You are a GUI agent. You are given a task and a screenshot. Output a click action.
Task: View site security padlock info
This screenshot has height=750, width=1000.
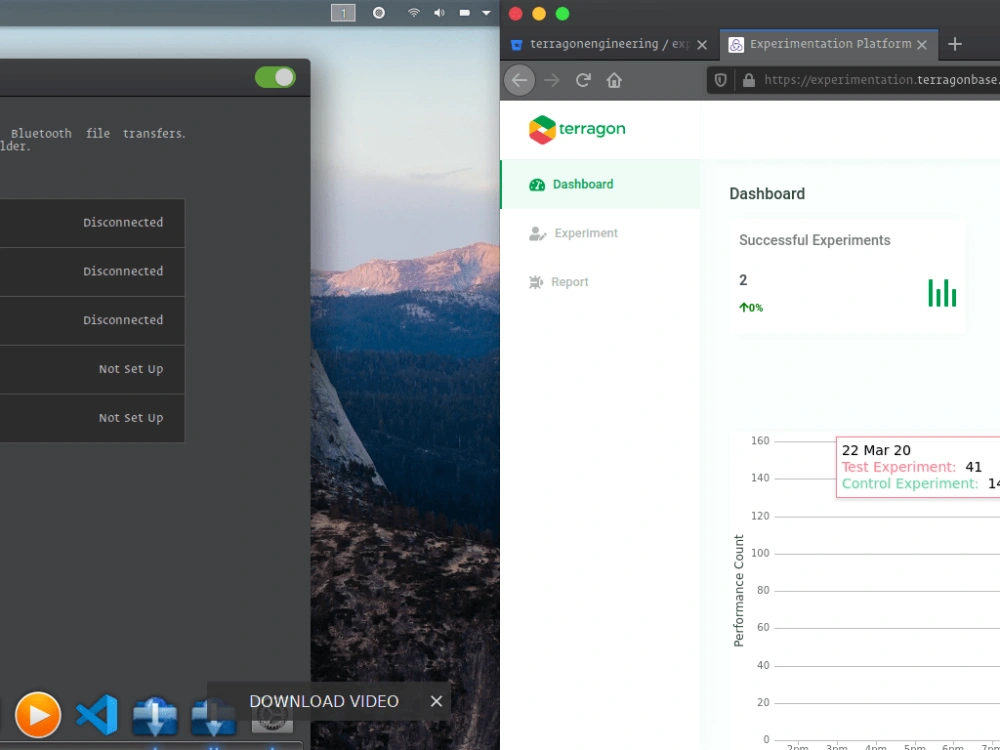(749, 80)
